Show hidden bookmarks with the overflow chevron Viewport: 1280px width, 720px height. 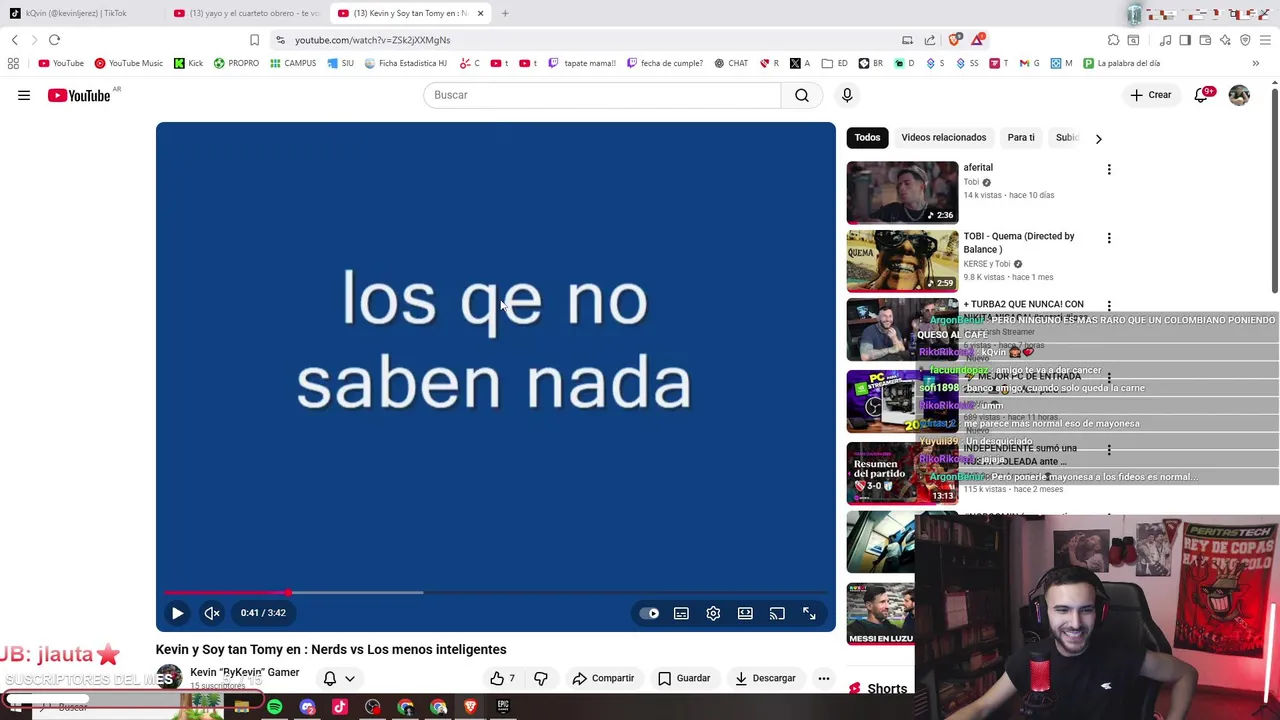coord(1255,63)
